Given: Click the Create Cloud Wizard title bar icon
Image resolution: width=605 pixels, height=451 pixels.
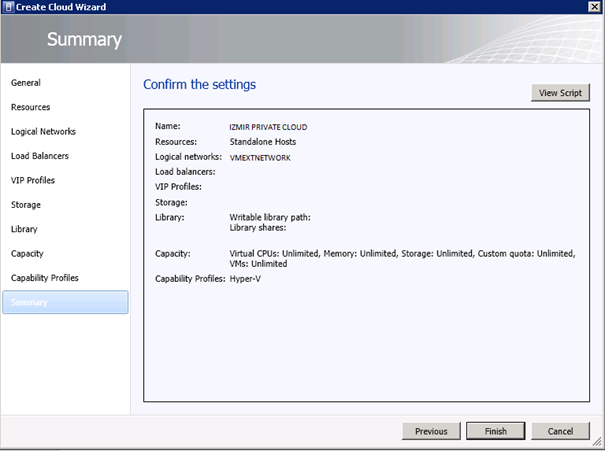Looking at the screenshot, I should click(8, 7).
